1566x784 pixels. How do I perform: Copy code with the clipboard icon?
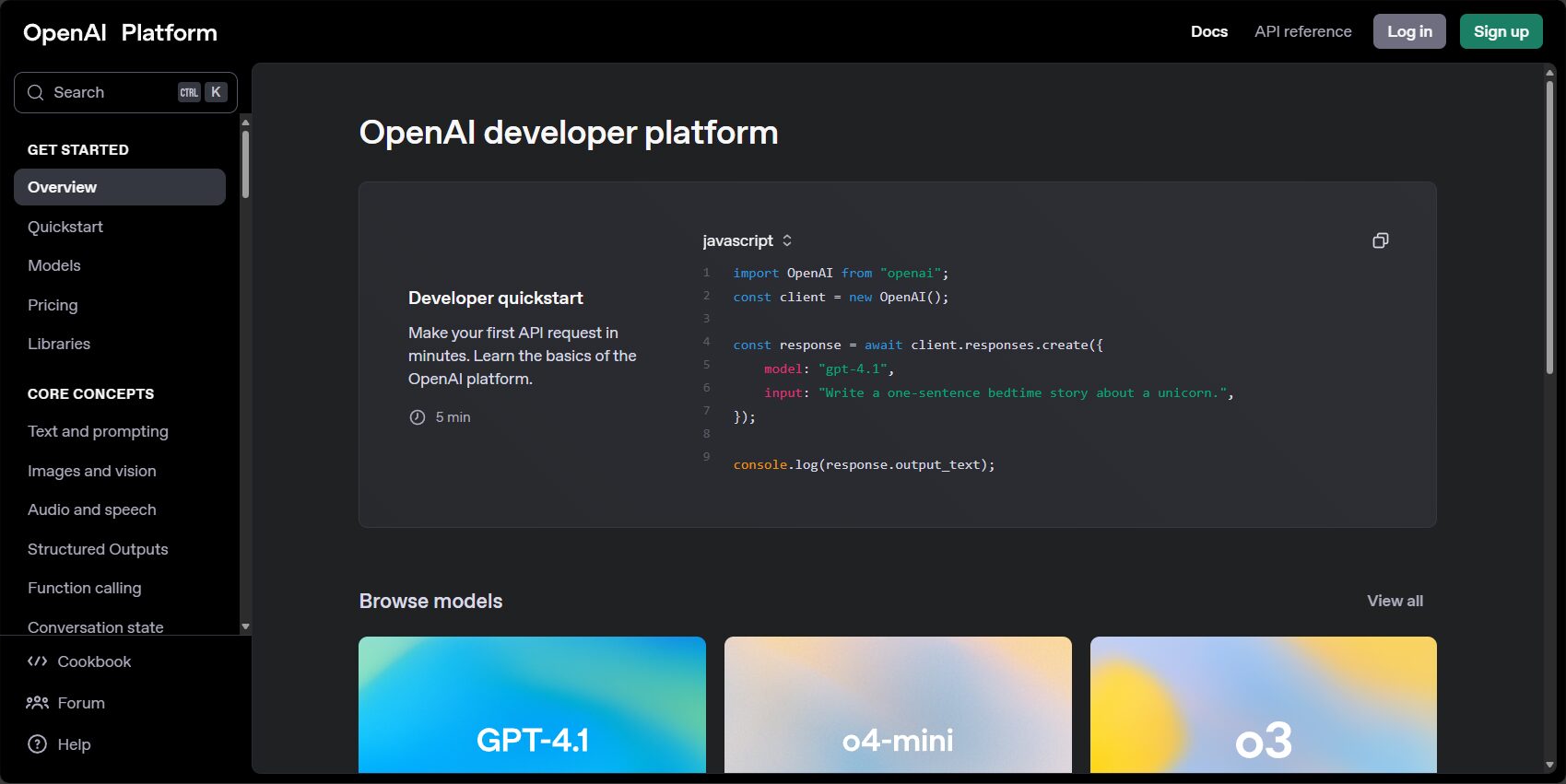(x=1380, y=240)
